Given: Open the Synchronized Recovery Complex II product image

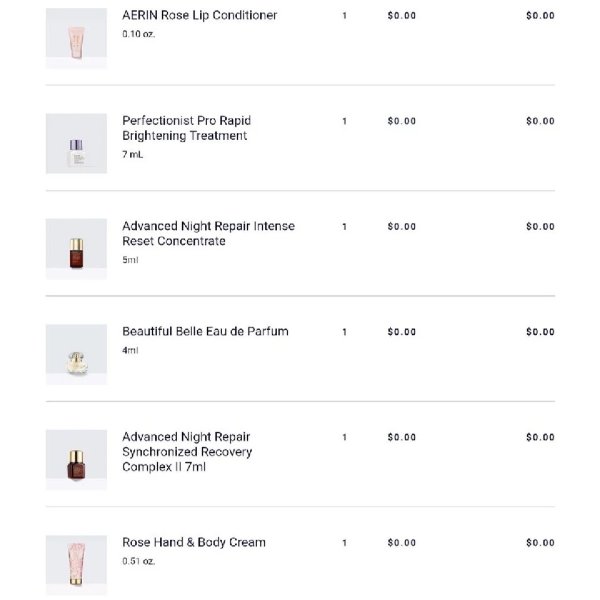Looking at the screenshot, I should (76, 460).
